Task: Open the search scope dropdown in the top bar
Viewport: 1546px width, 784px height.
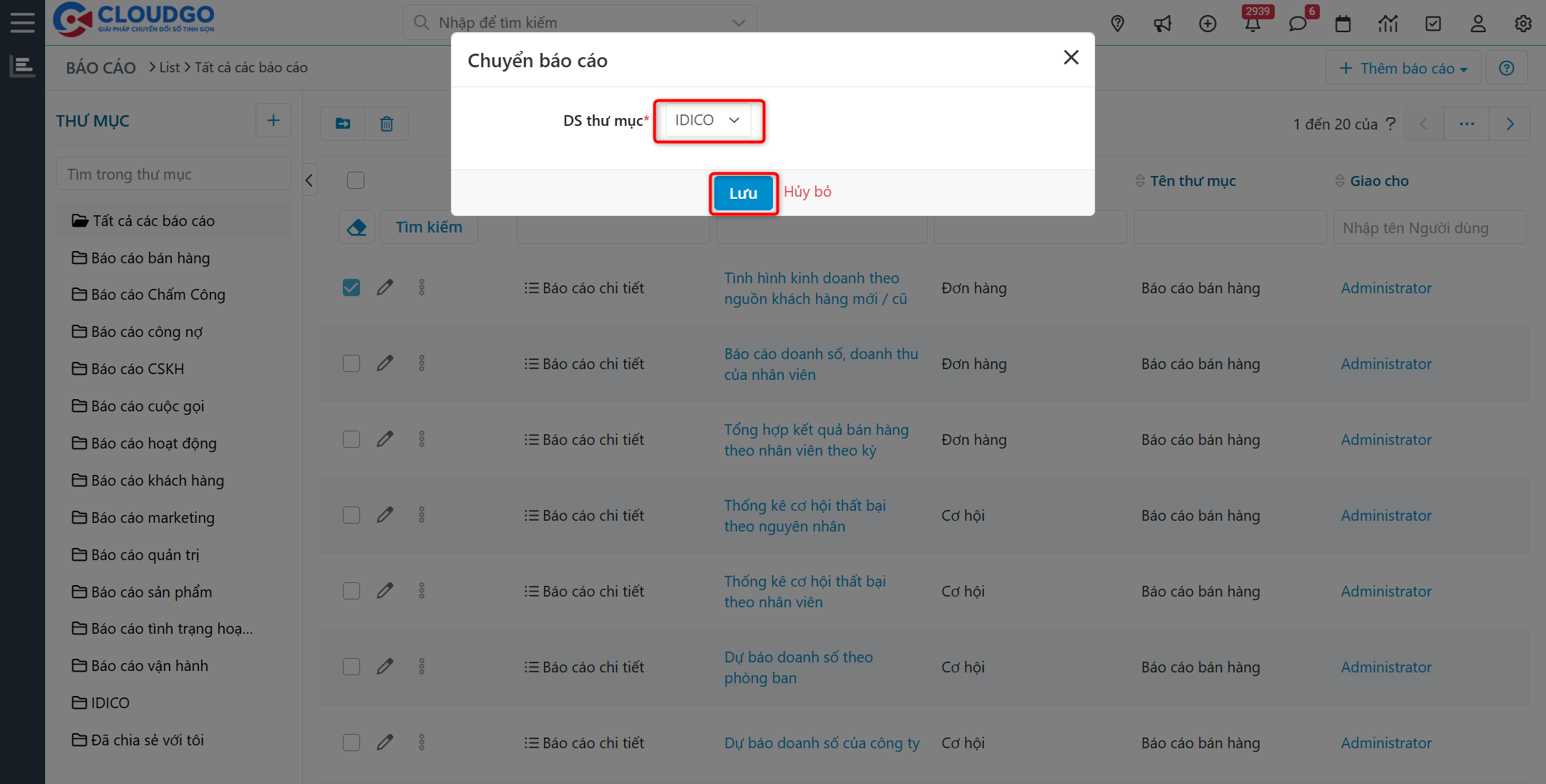Action: [739, 22]
